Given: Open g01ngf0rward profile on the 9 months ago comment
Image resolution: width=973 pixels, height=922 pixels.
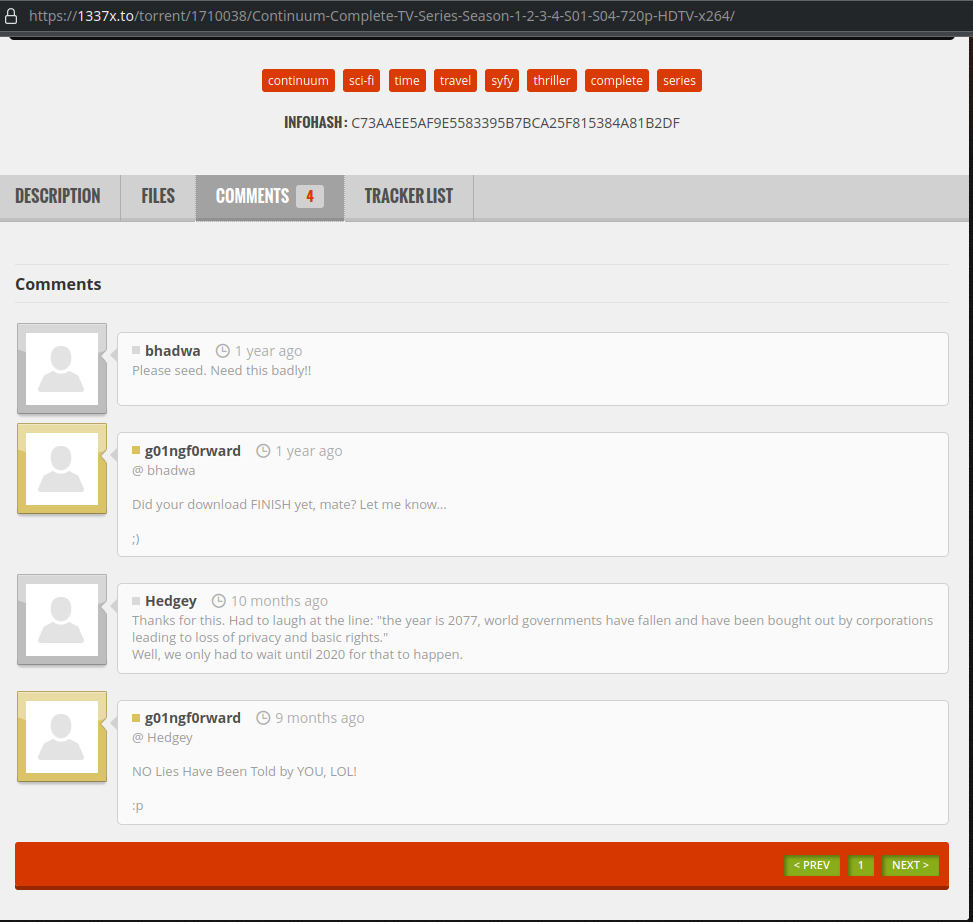Looking at the screenshot, I should click(x=193, y=718).
